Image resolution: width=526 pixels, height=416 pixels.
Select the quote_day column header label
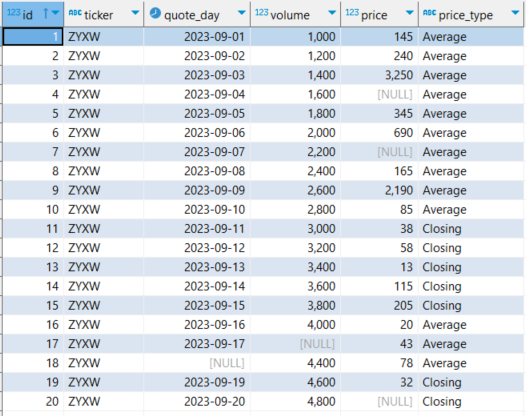pyautogui.click(x=192, y=15)
